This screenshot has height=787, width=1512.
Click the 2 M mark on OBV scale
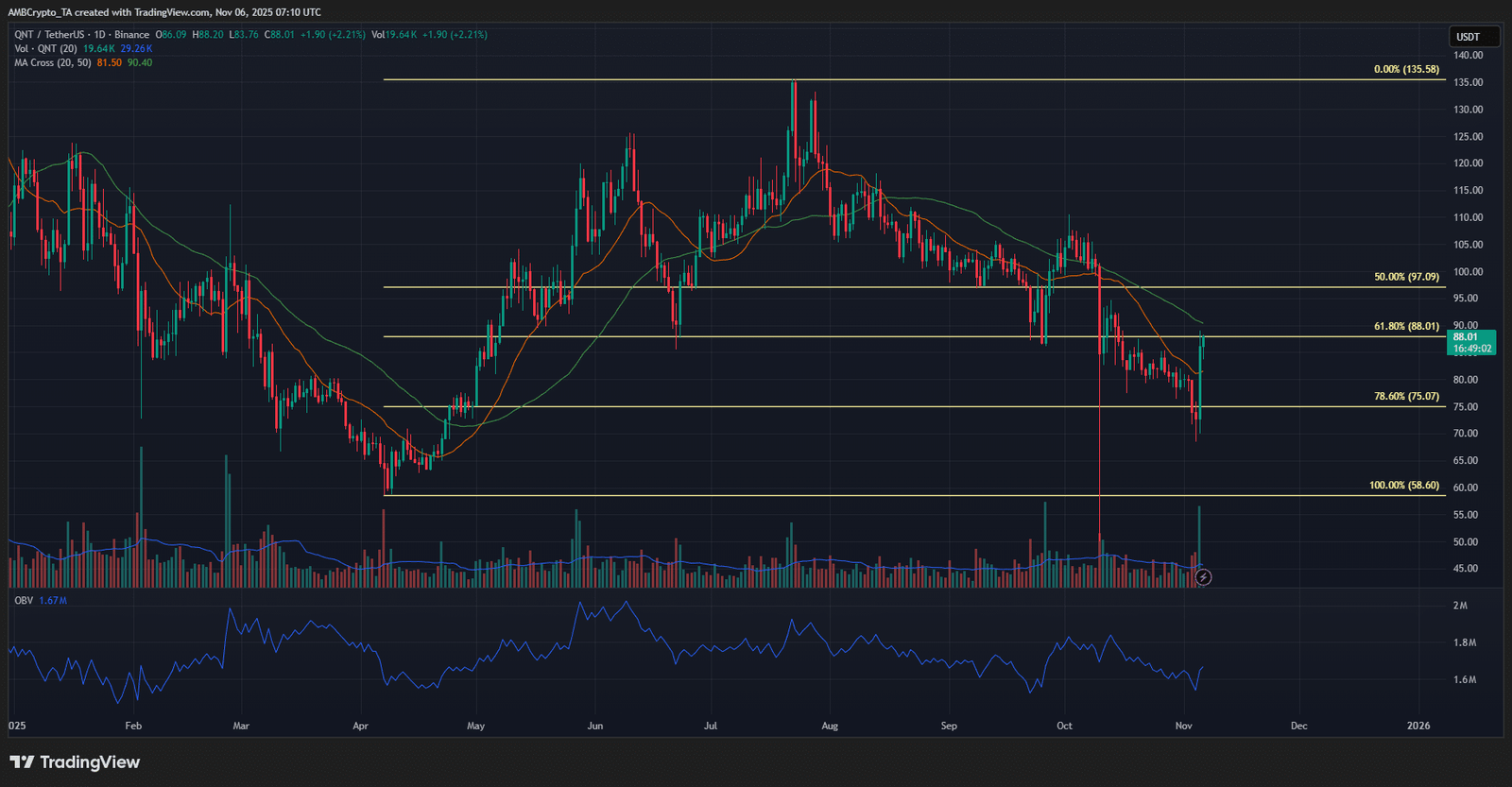tap(1460, 606)
